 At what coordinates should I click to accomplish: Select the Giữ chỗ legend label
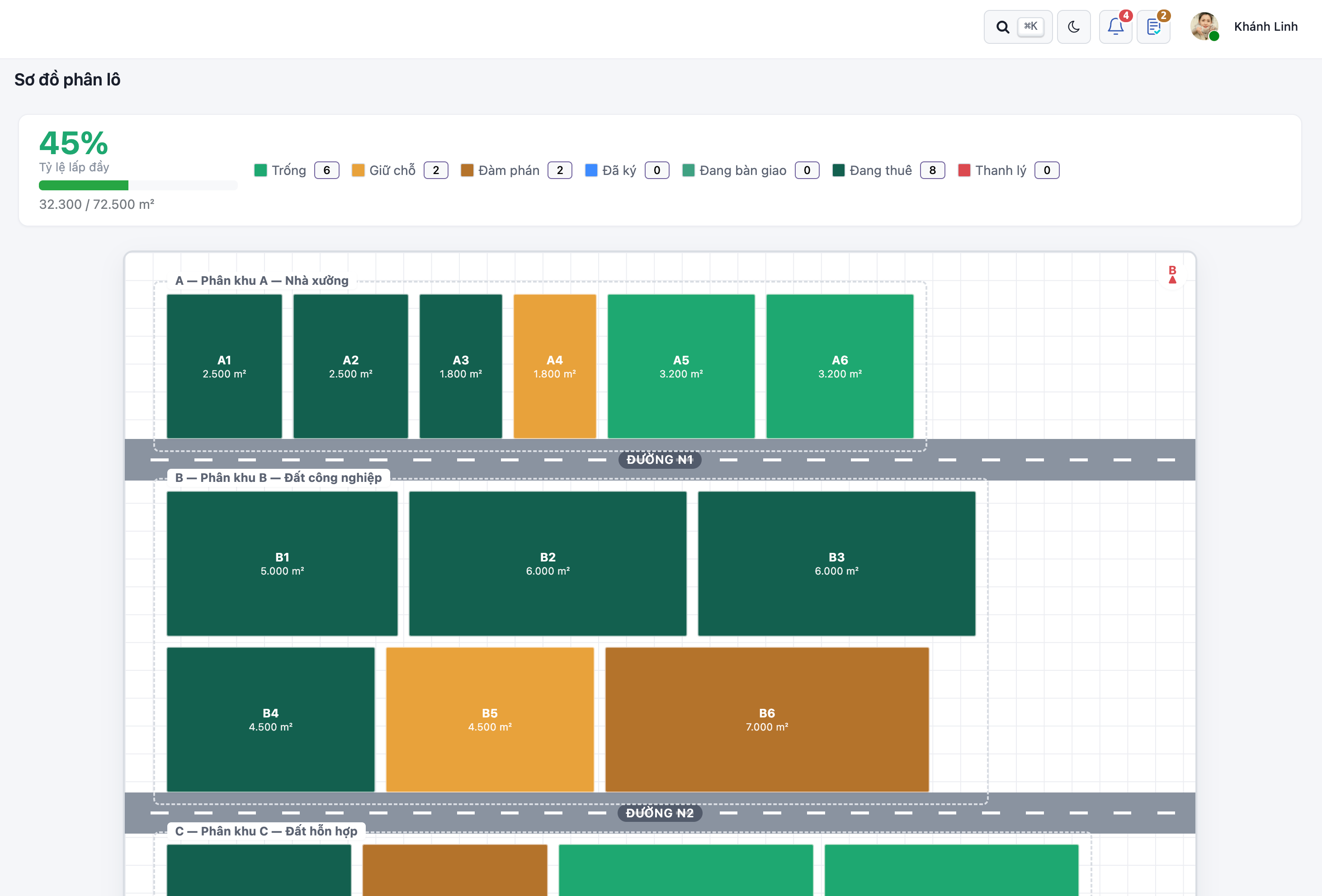[x=392, y=171]
